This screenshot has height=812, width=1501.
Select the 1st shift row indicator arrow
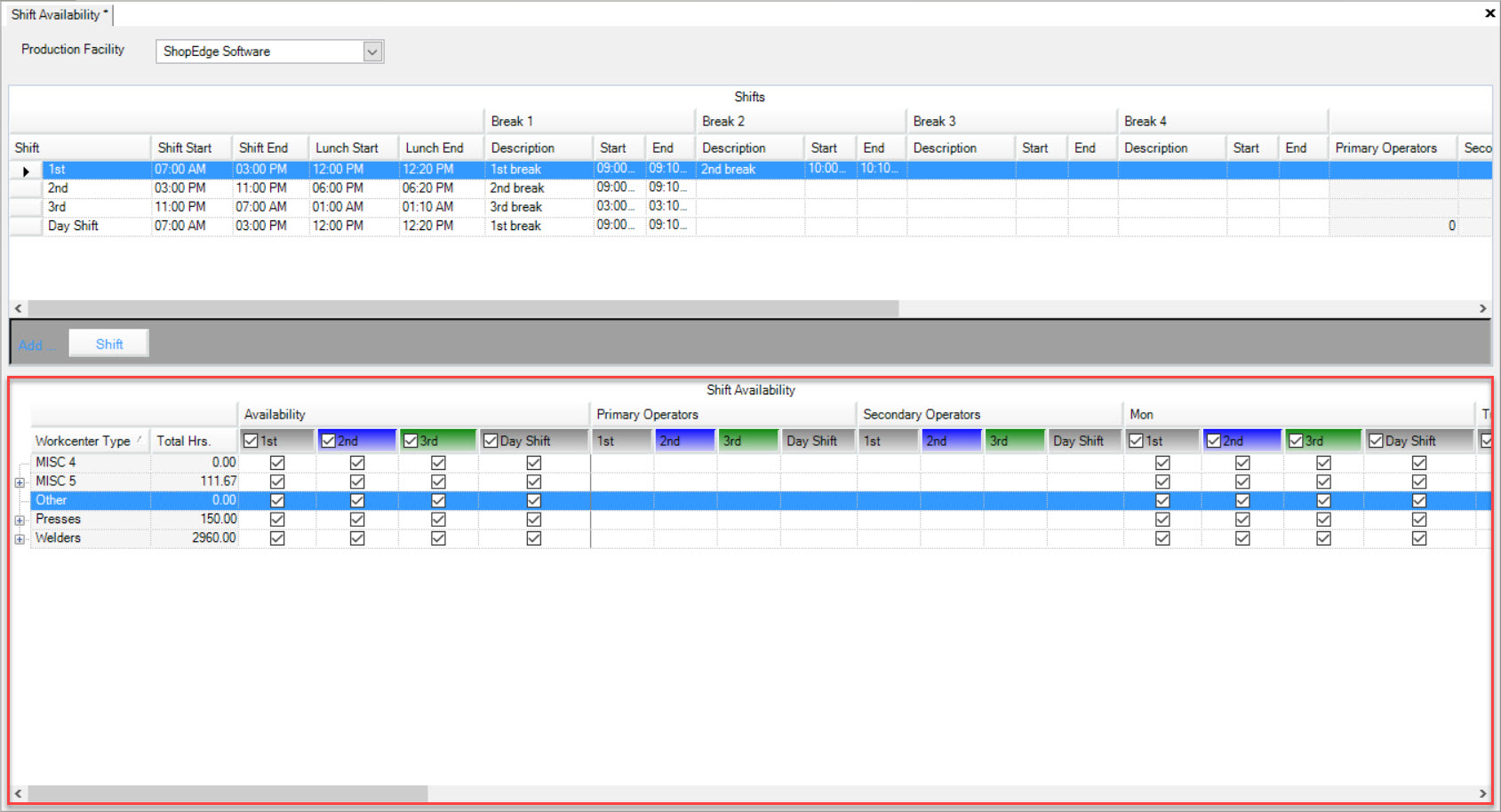click(26, 170)
